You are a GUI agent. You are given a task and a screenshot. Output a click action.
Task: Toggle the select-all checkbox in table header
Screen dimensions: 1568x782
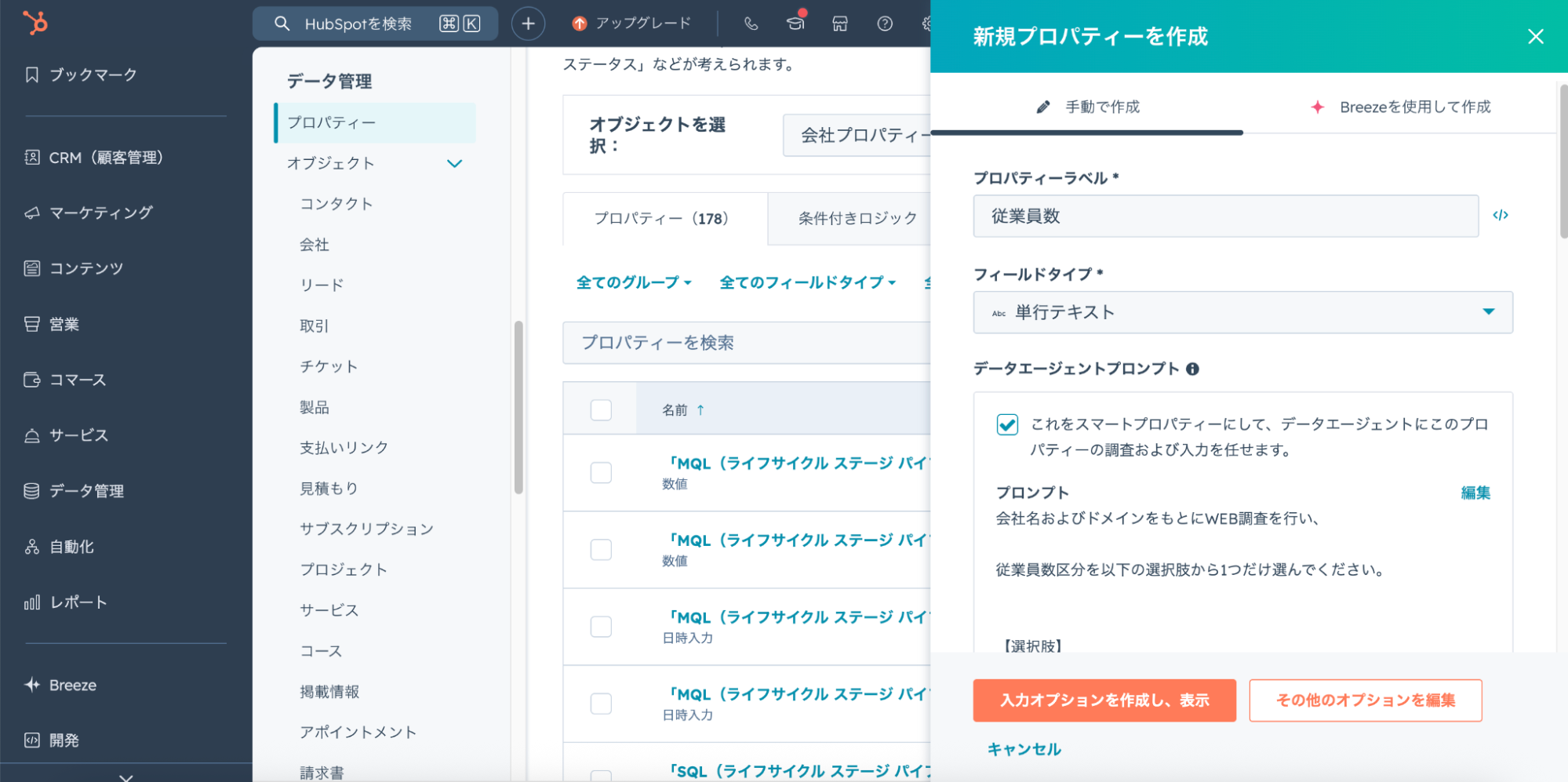tap(601, 409)
